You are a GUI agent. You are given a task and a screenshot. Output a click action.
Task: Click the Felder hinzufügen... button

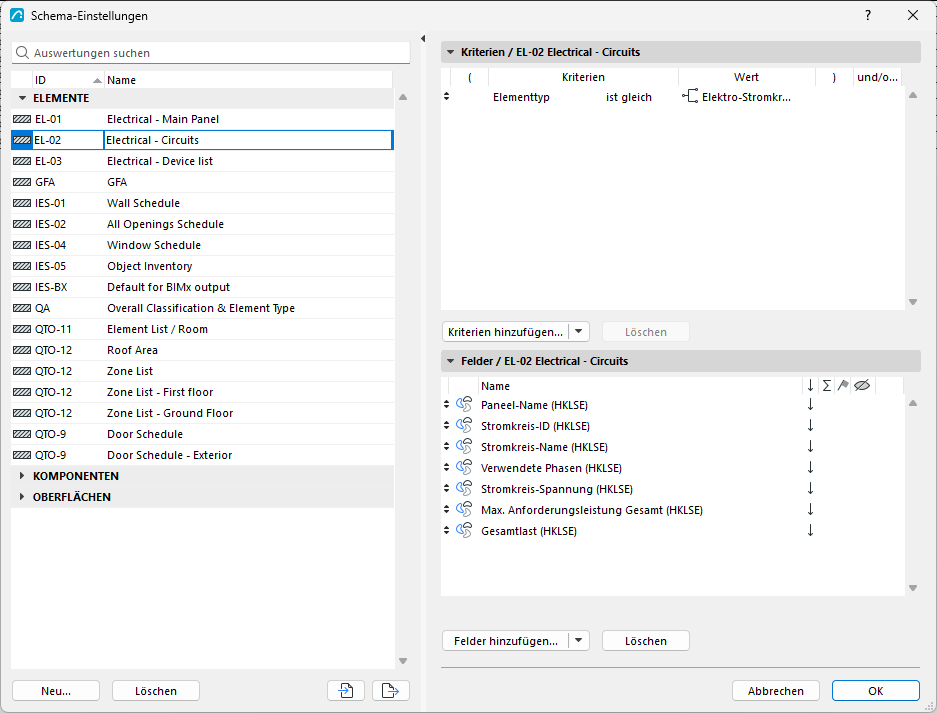tap(506, 641)
